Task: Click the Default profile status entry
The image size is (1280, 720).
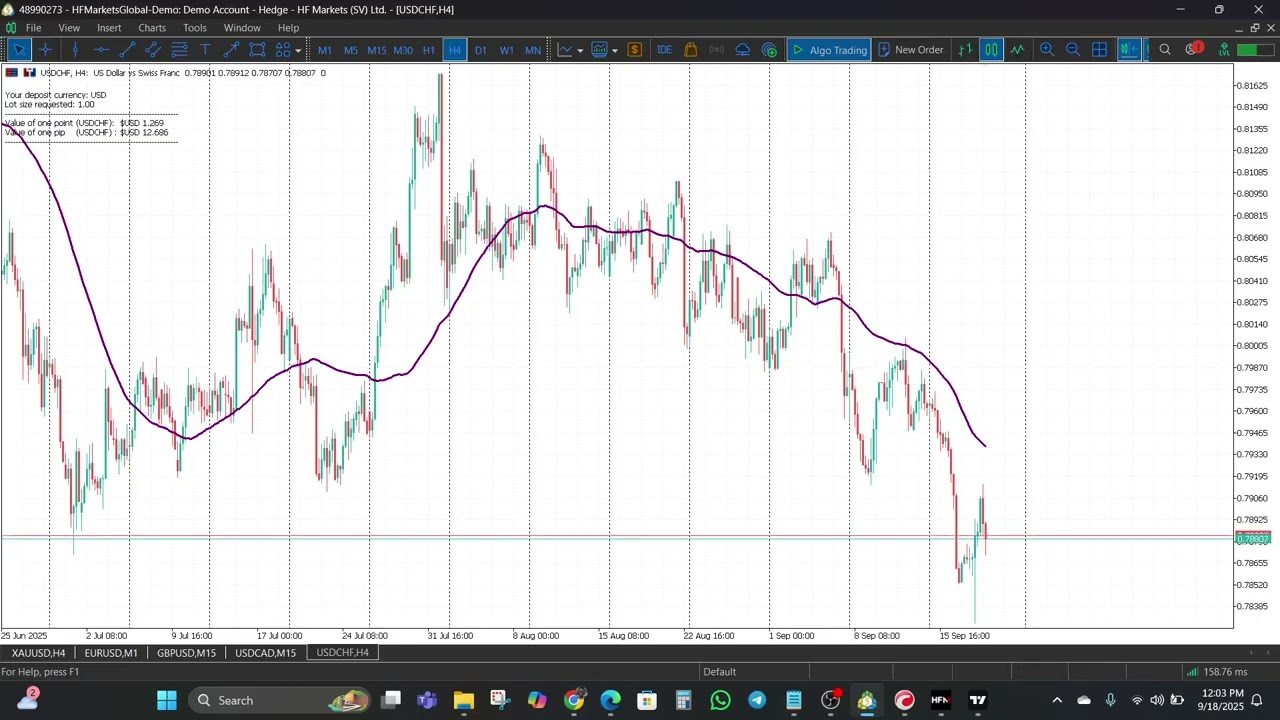Action: [719, 672]
